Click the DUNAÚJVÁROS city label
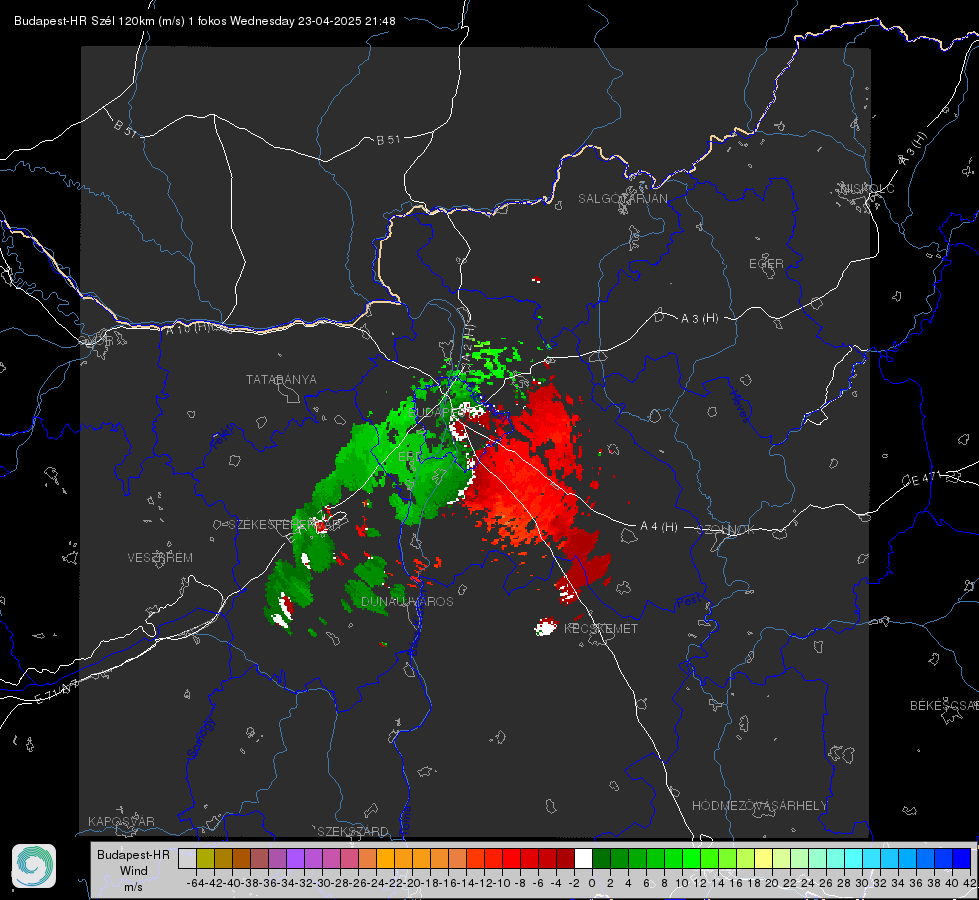The width and height of the screenshot is (979, 900). [x=407, y=601]
